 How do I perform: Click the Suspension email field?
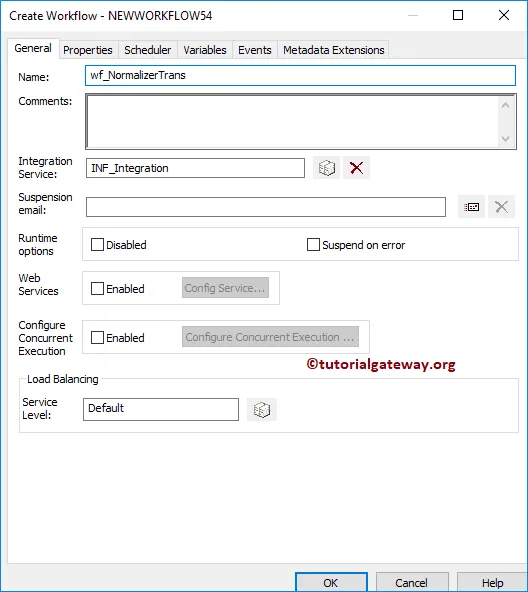click(x=266, y=207)
